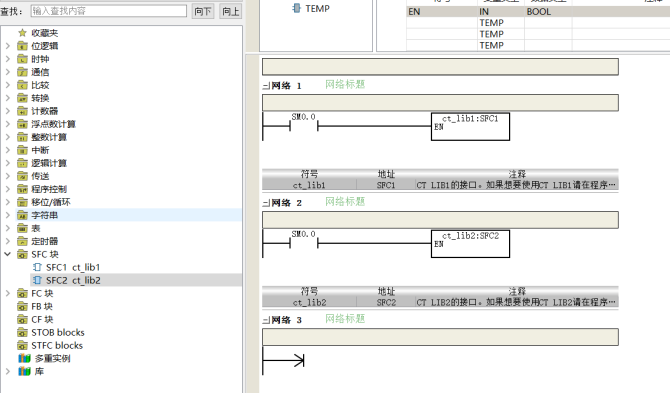Click the 计数器 folder icon

tap(22, 111)
